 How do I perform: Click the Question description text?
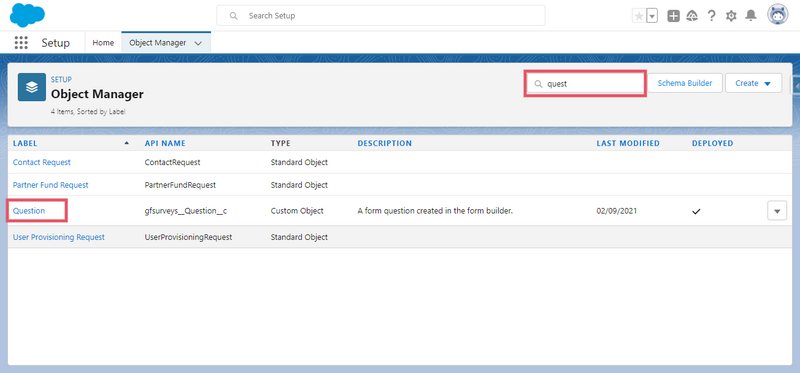pyautogui.click(x=435, y=211)
